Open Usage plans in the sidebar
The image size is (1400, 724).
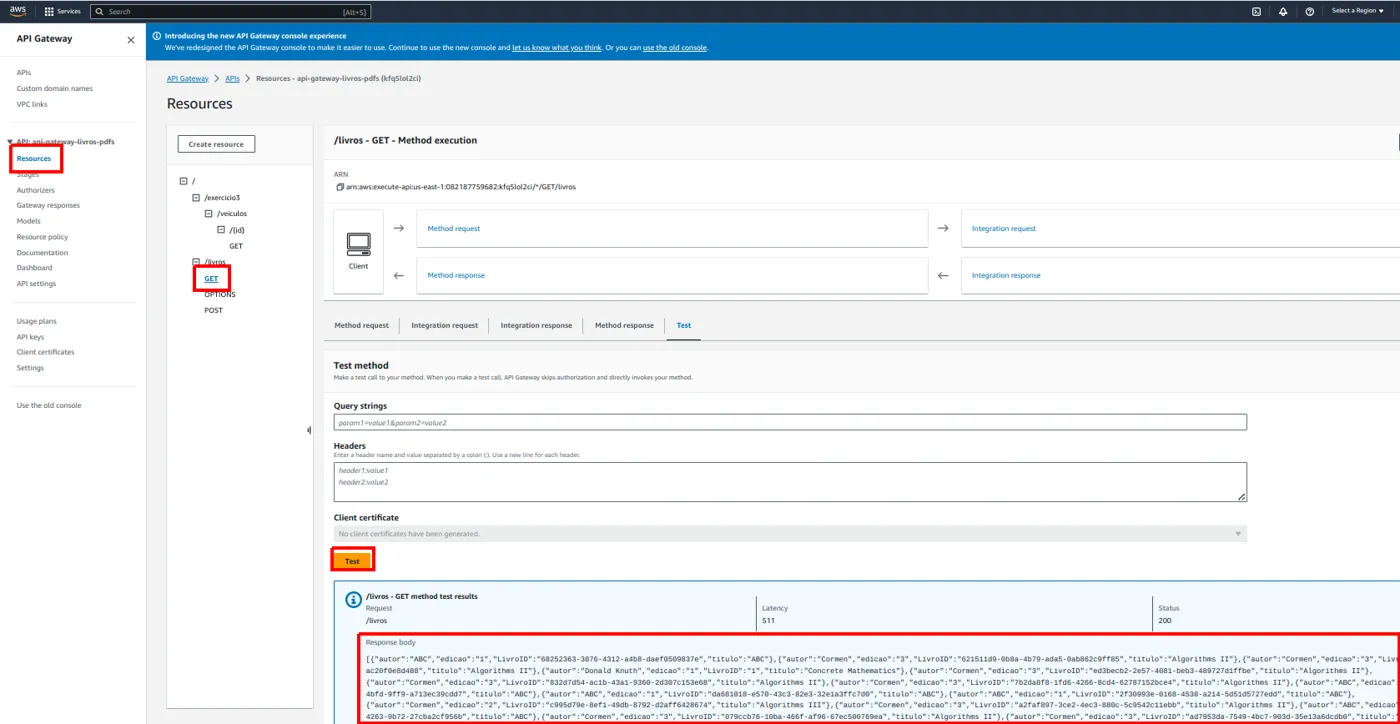click(x=36, y=321)
